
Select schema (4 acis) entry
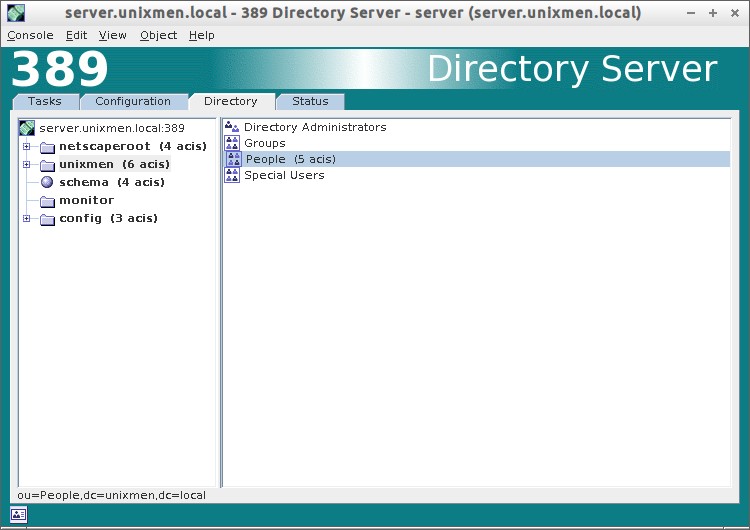click(x=112, y=182)
